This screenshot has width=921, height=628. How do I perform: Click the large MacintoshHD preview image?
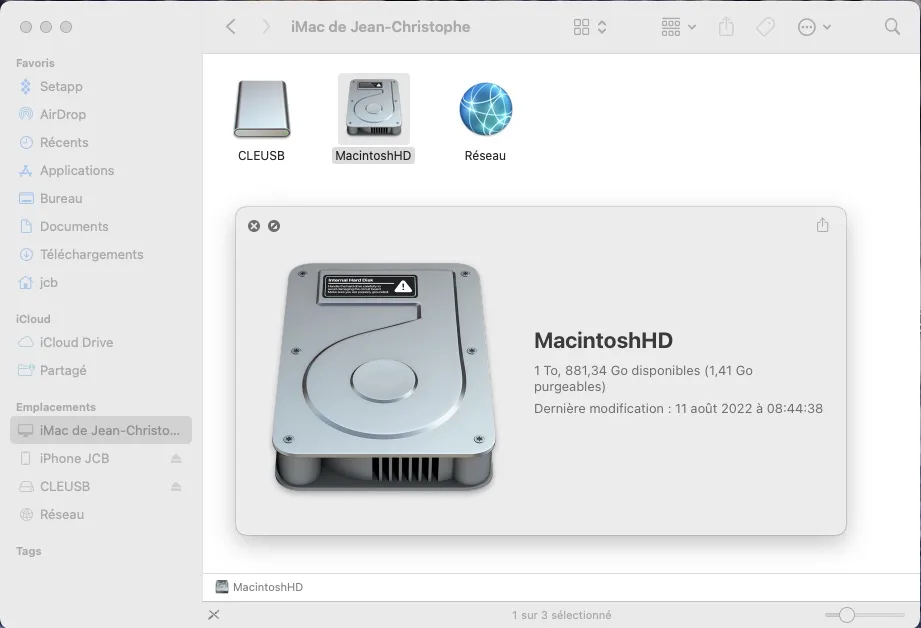[x=384, y=377]
